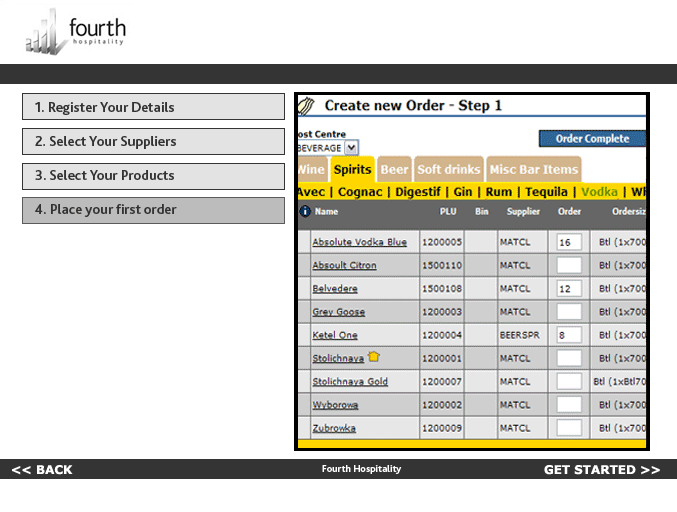Click PLU value 1200005

pos(442,242)
